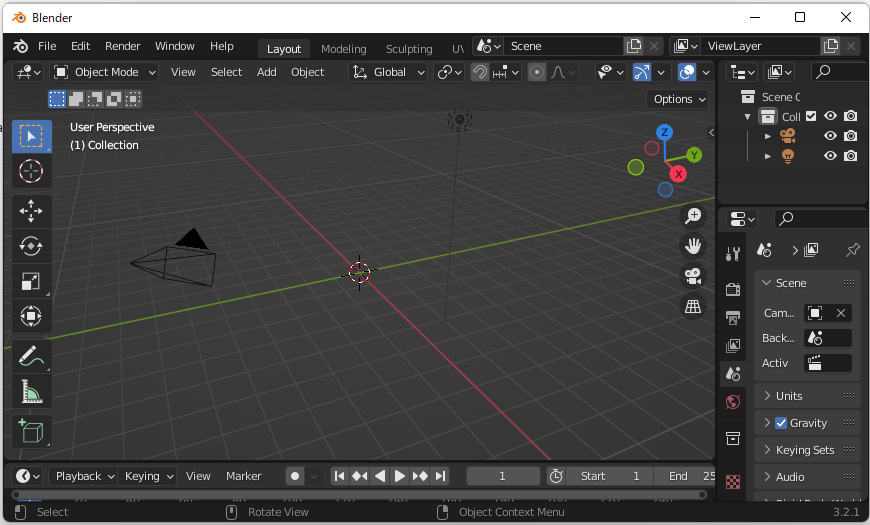
Task: Select the Scale tool
Action: [x=32, y=281]
